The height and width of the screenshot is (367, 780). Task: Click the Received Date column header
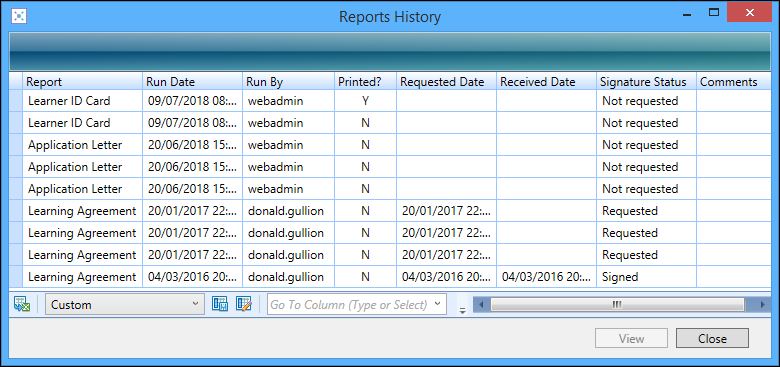click(546, 82)
